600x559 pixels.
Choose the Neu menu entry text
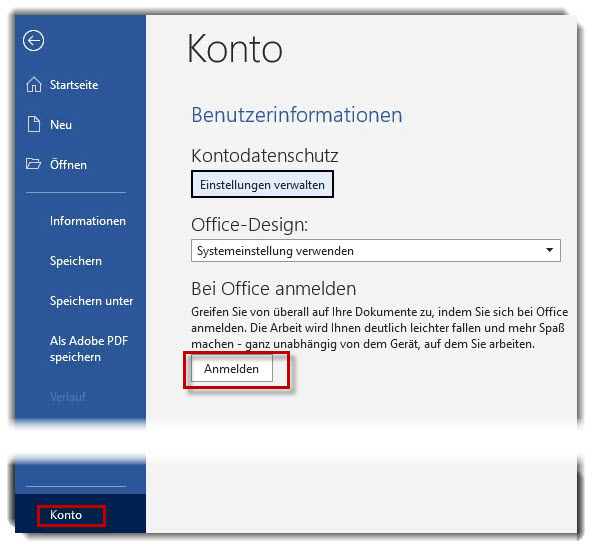coord(61,125)
